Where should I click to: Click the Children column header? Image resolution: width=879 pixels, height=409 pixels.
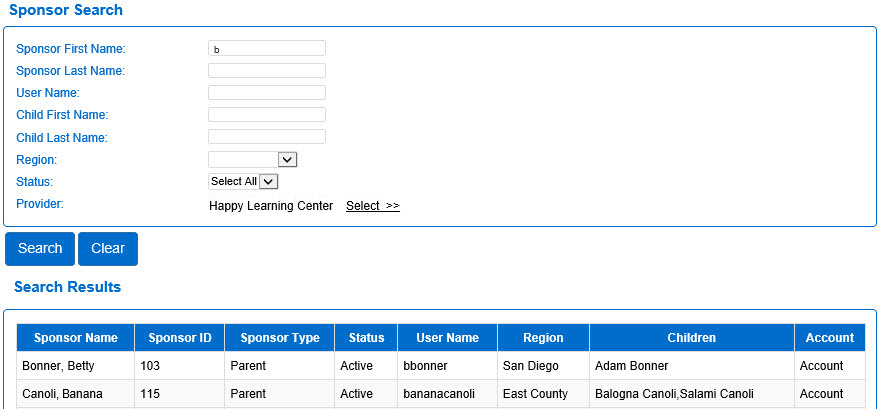[692, 338]
